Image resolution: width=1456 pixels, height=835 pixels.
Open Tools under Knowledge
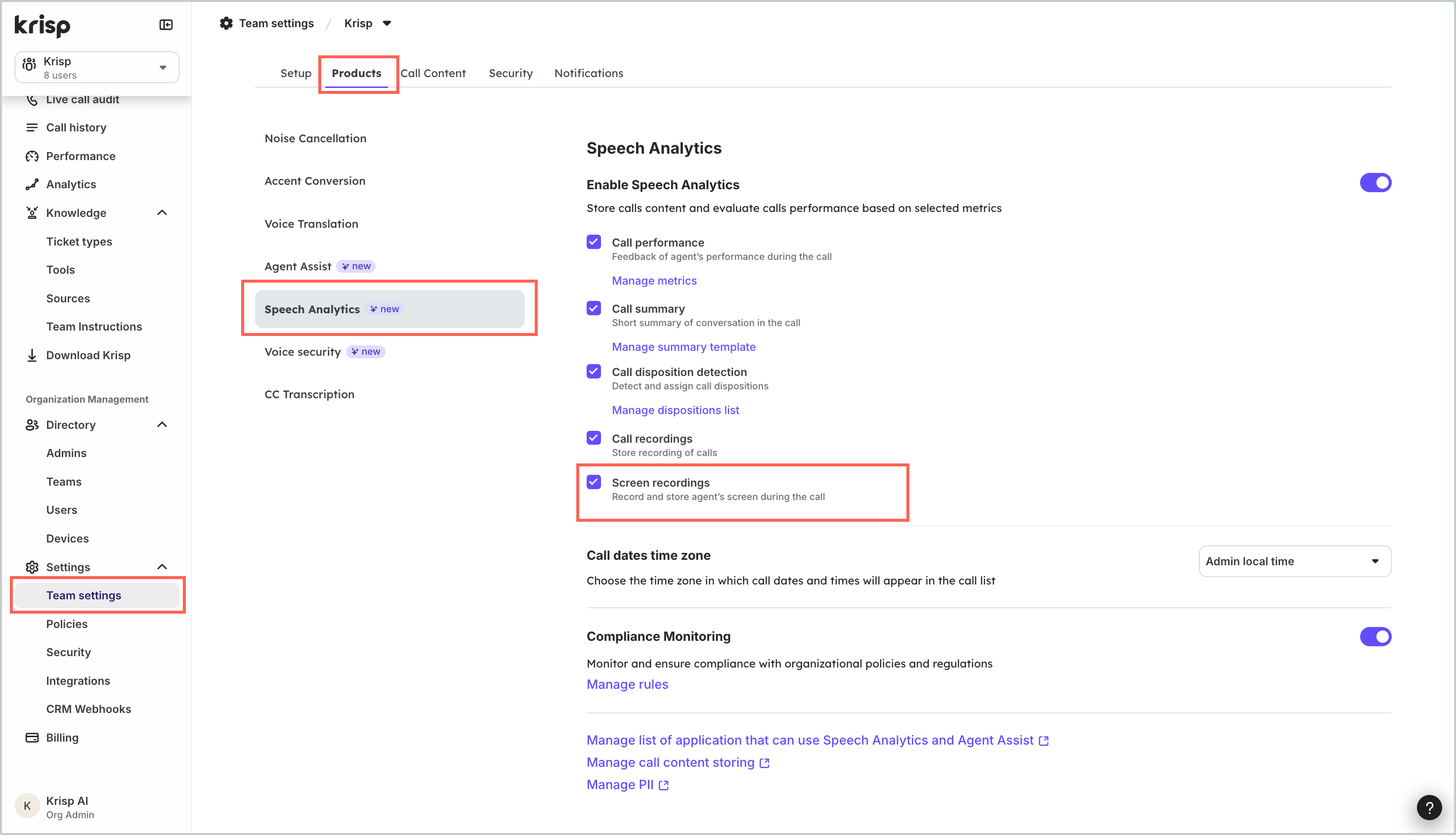[x=60, y=270]
